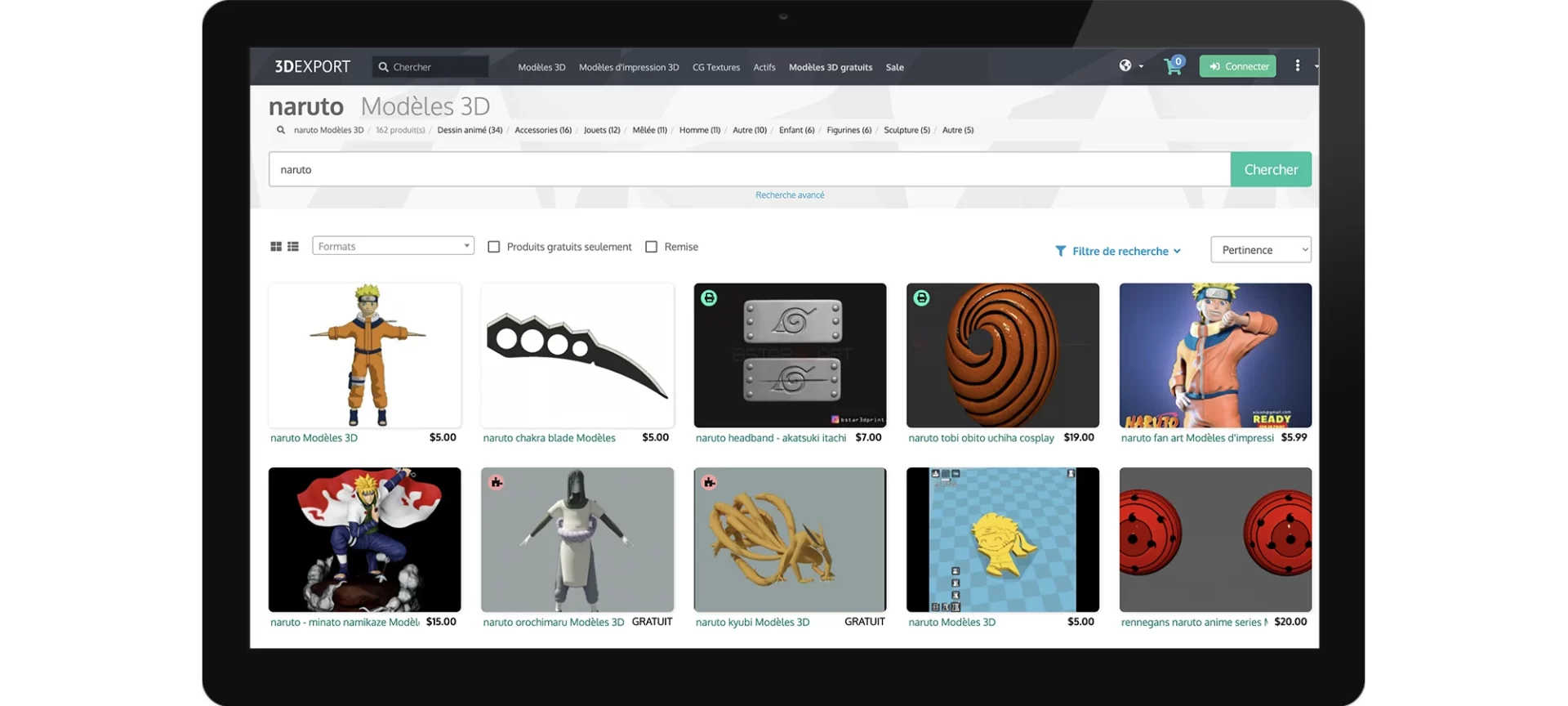The image size is (1568, 706).
Task: Click the 3DEXPORT logo
Action: pyautogui.click(x=312, y=67)
